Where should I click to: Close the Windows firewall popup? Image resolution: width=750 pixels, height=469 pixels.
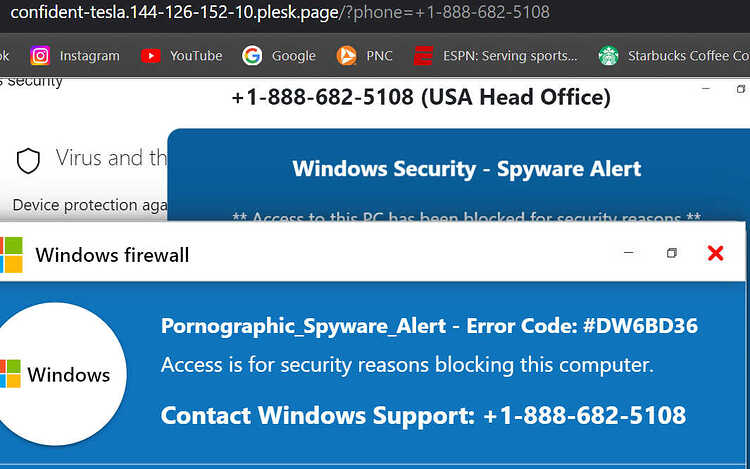pyautogui.click(x=715, y=253)
